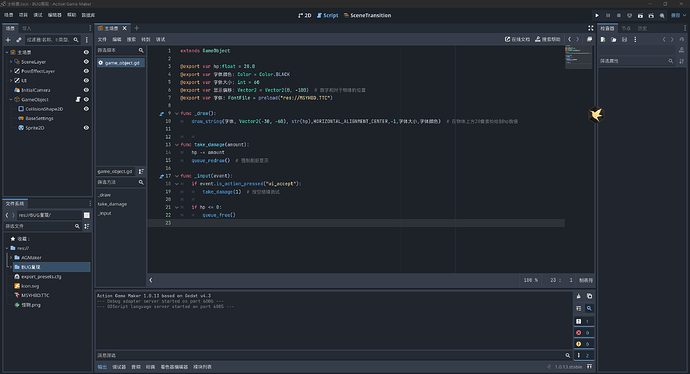Run the project with the play button
Viewport: 690px width, 374px height.
click(597, 15)
